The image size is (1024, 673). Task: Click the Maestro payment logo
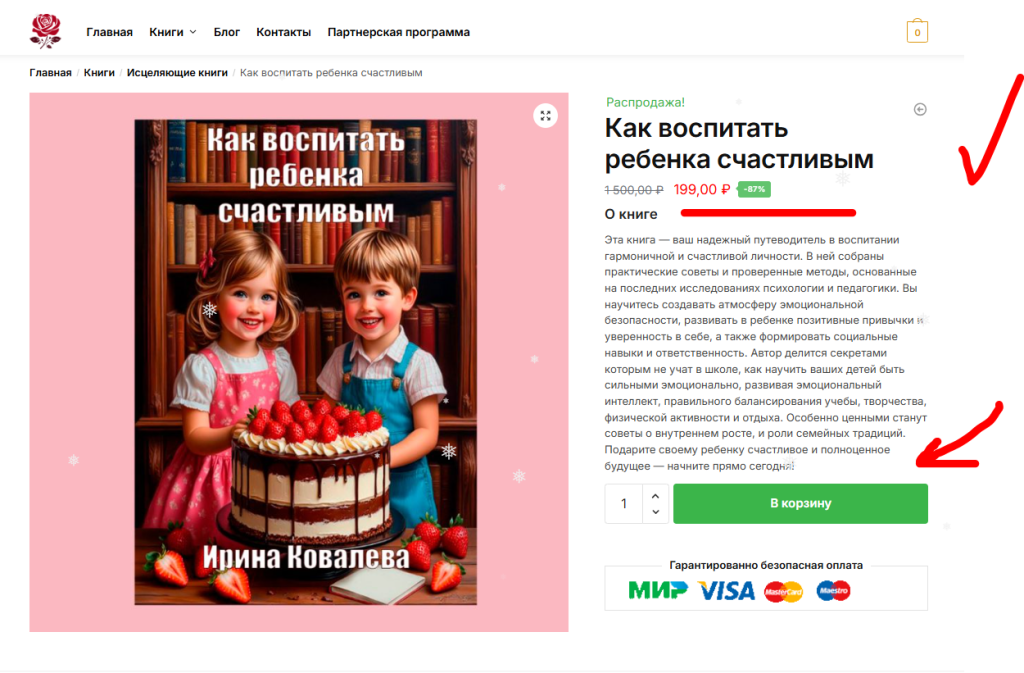click(833, 591)
